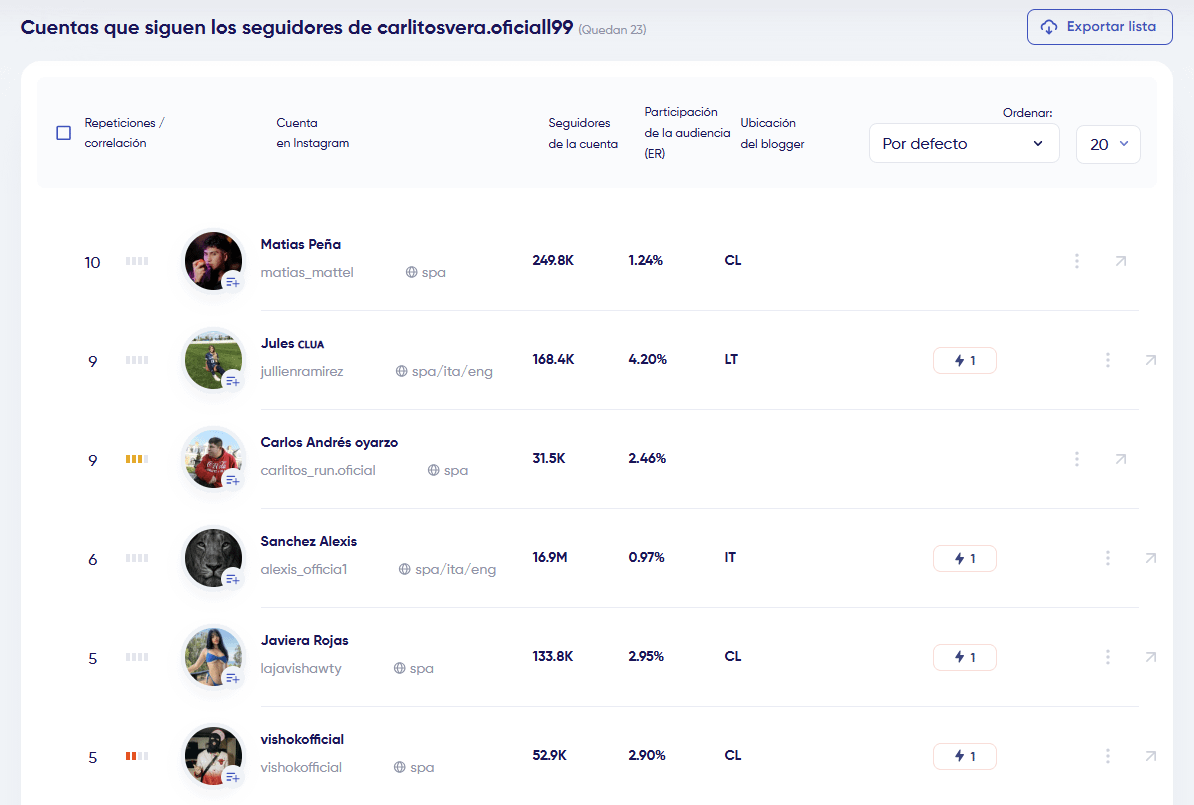Expand the 20 per page dropdown
This screenshot has width=1194, height=805.
[x=1108, y=144]
